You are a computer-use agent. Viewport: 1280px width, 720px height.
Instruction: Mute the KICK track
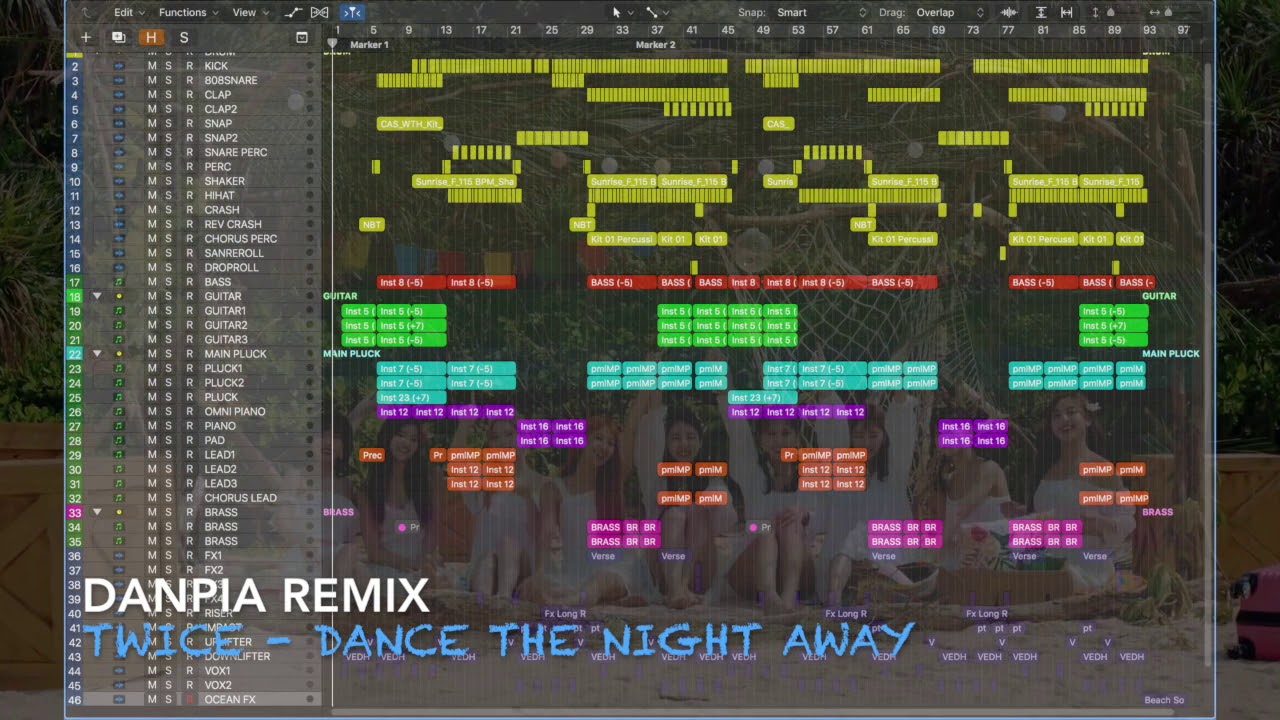(152, 66)
